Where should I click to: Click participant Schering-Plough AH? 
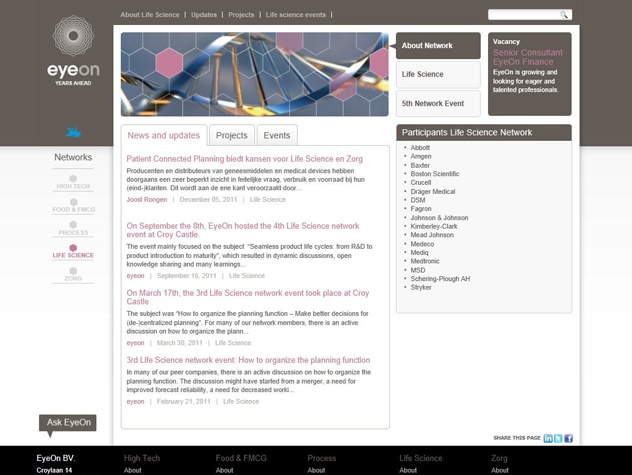tap(440, 279)
